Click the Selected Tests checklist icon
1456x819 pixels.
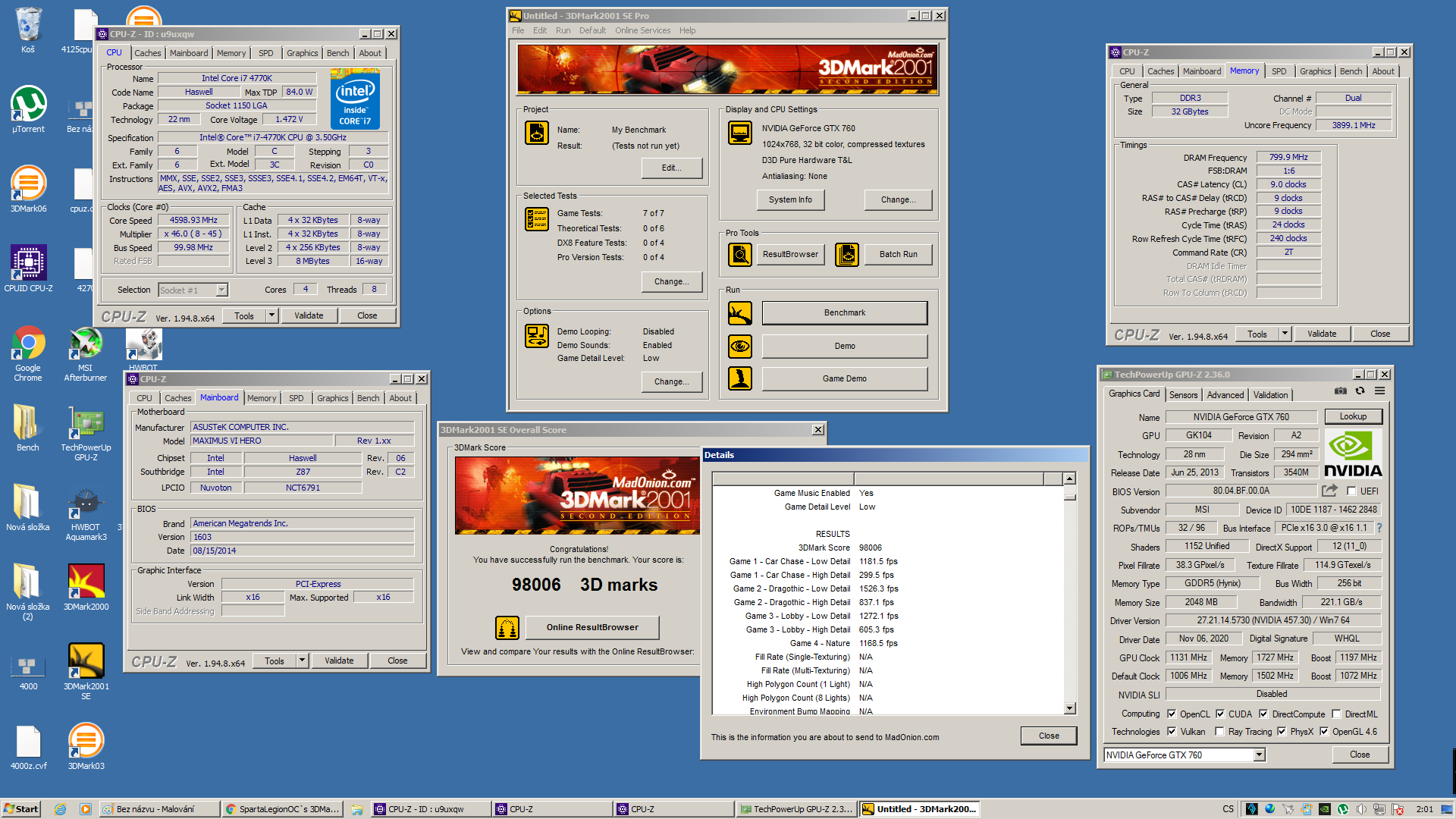[537, 219]
